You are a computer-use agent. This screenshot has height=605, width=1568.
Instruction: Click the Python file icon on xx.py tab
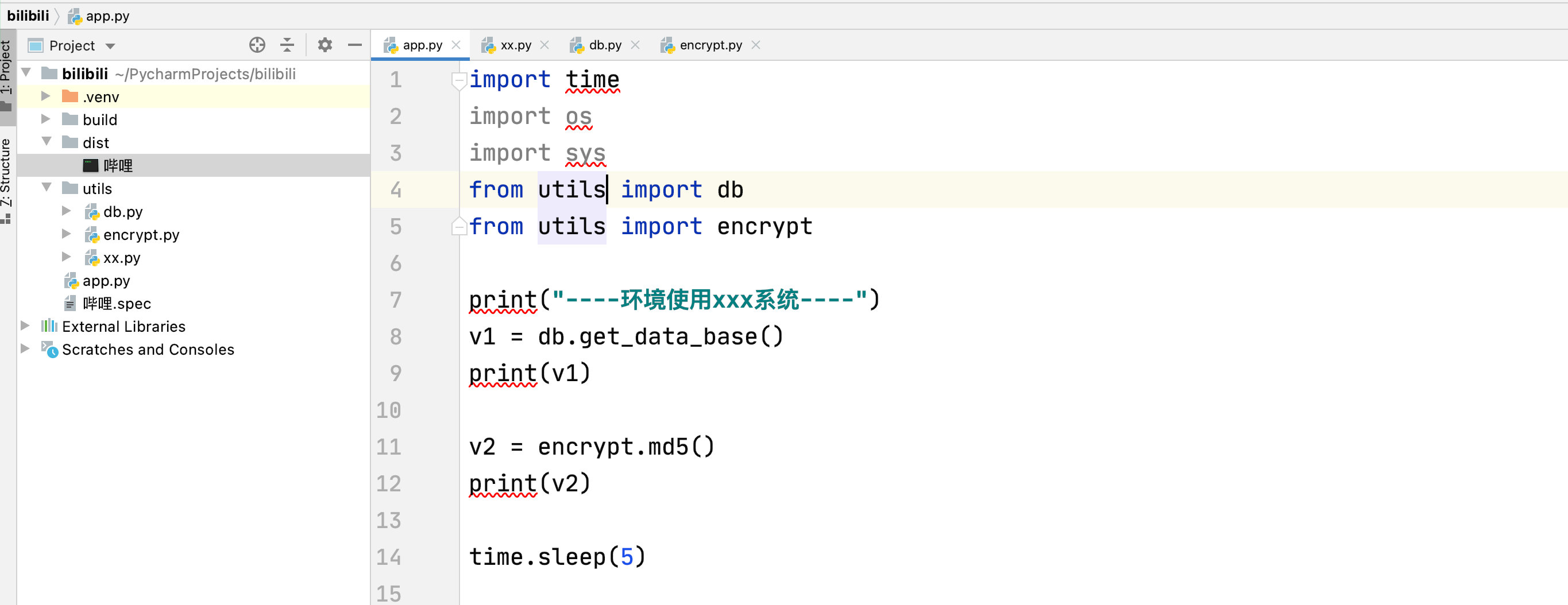(488, 45)
